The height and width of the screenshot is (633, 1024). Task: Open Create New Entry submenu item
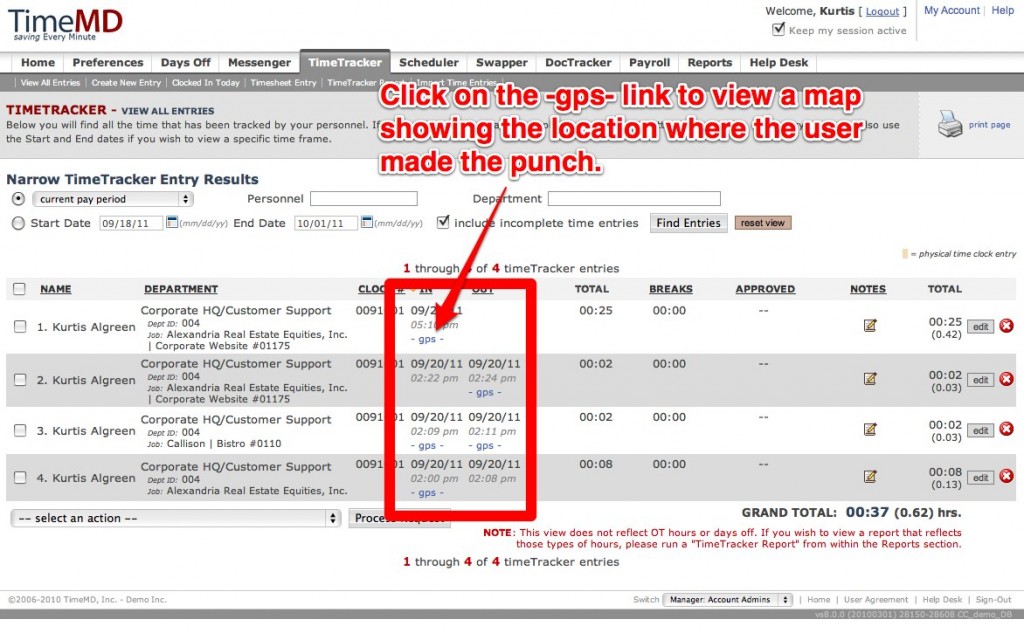(126, 83)
